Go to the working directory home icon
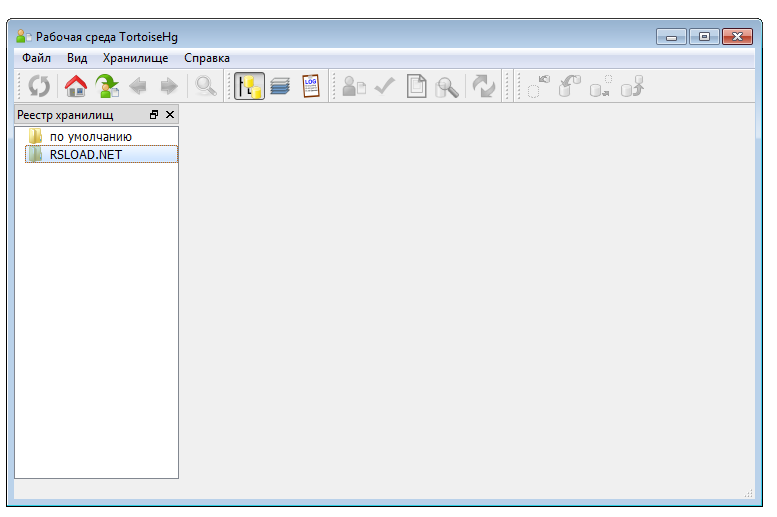777x517 pixels. click(x=76, y=86)
